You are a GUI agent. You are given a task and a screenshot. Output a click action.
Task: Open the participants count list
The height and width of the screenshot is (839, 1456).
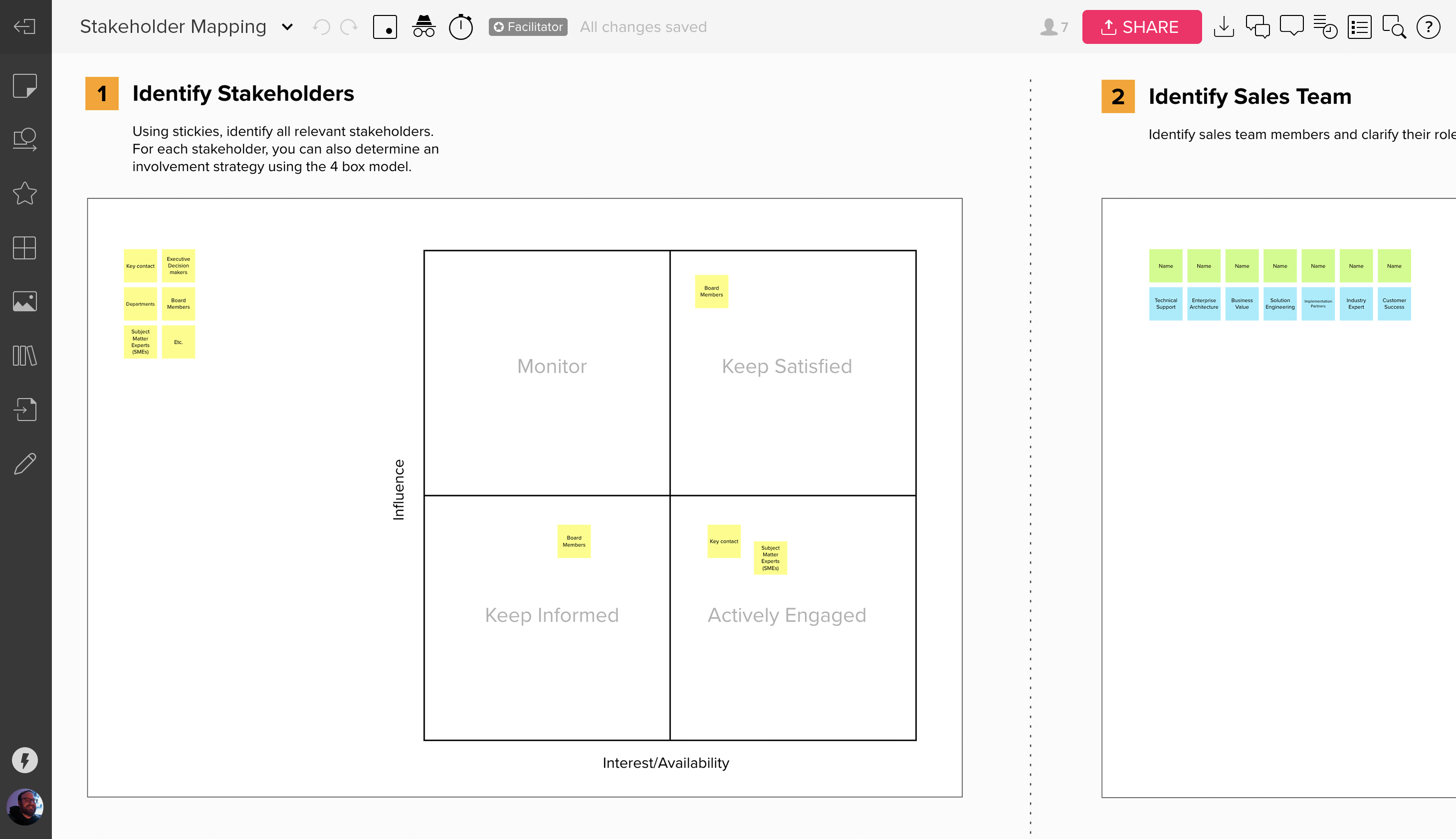(1054, 27)
